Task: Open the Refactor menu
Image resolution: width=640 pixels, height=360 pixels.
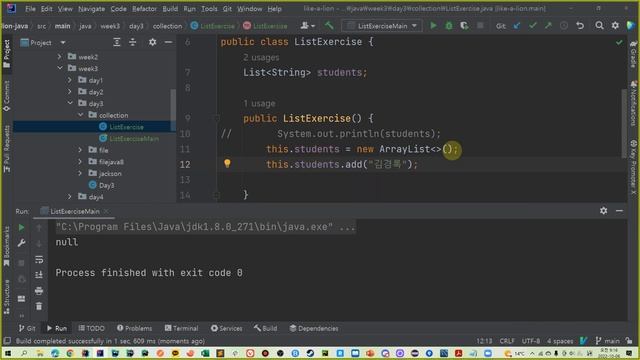Action: click(144, 9)
